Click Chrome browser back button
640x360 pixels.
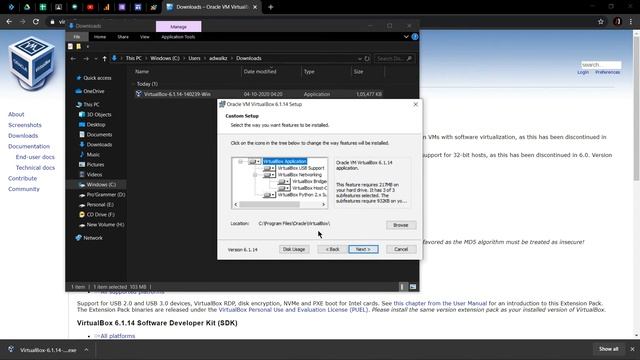pos(9,22)
